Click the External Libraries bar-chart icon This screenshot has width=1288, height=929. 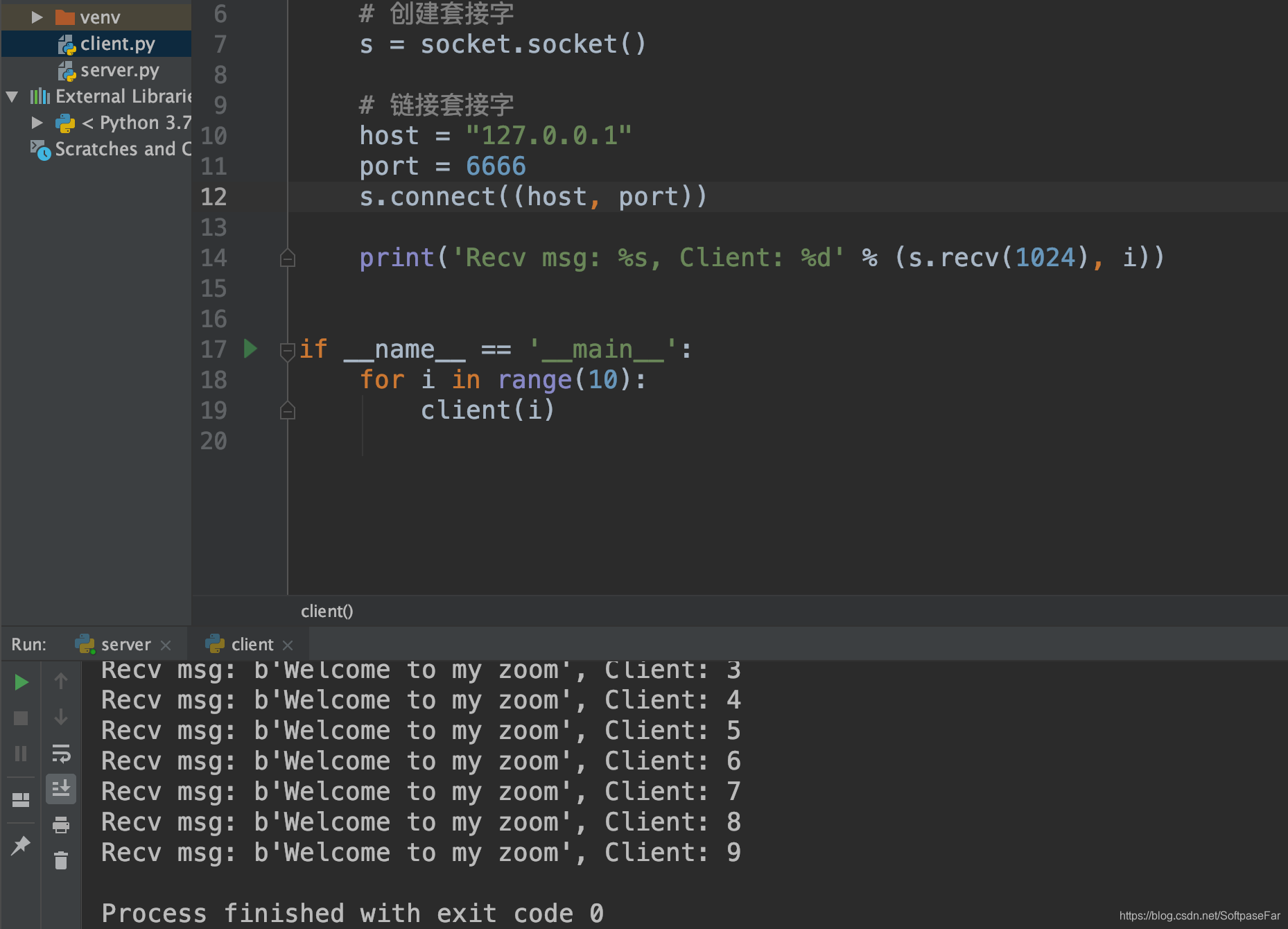coord(40,96)
